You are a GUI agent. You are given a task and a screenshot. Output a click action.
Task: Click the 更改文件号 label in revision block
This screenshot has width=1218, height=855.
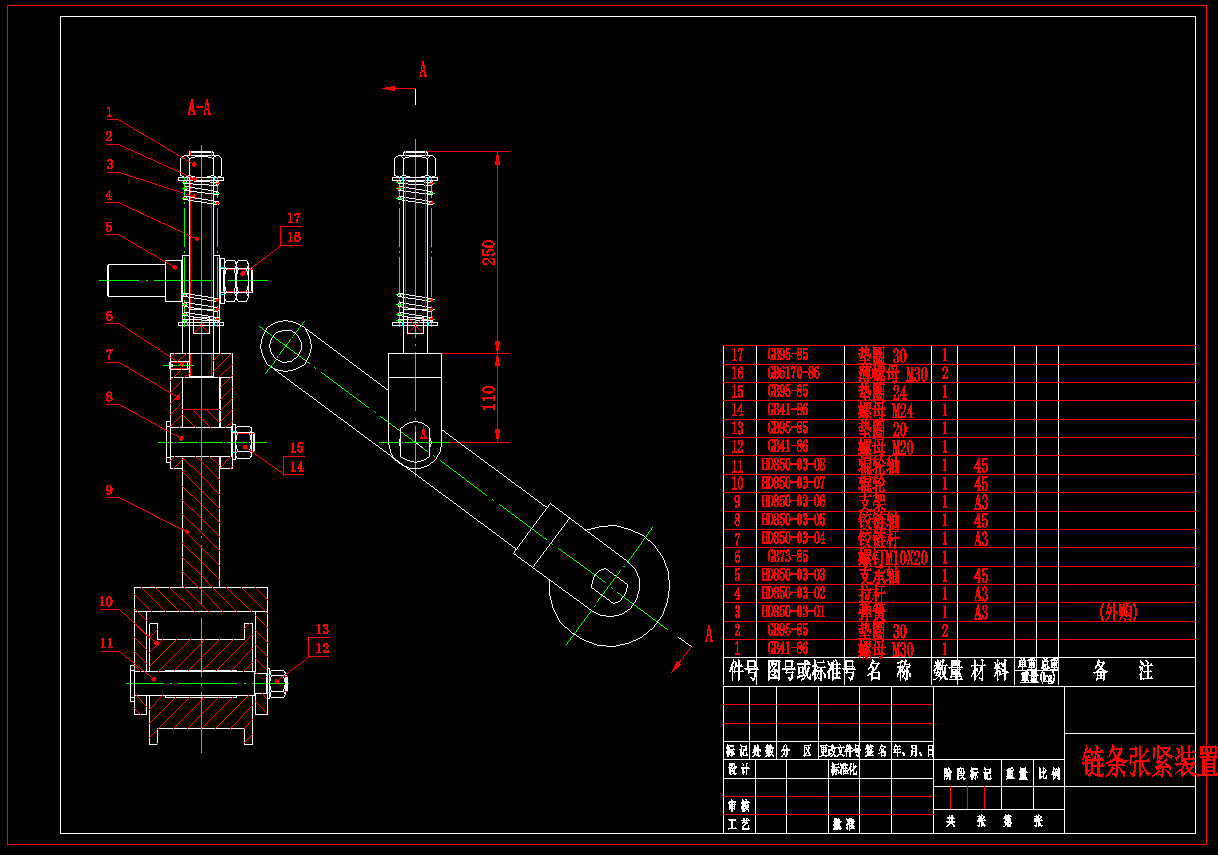tap(839, 750)
